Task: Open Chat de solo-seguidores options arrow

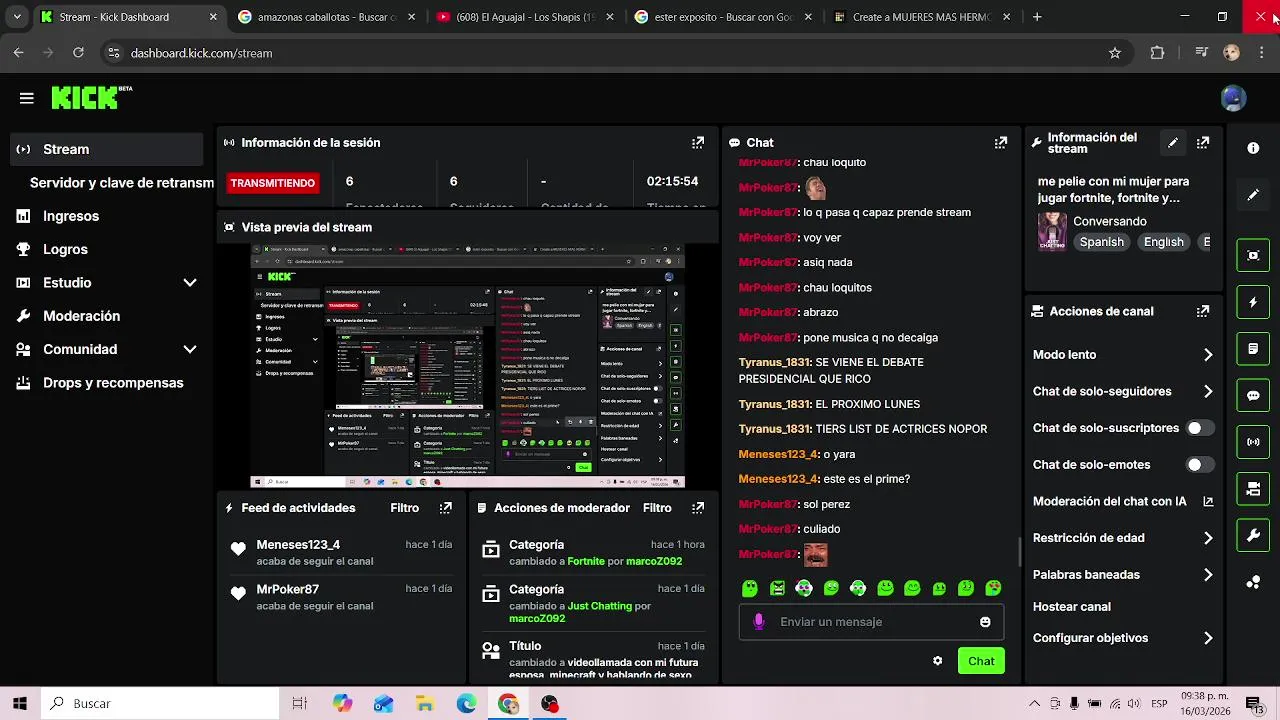Action: [1208, 392]
